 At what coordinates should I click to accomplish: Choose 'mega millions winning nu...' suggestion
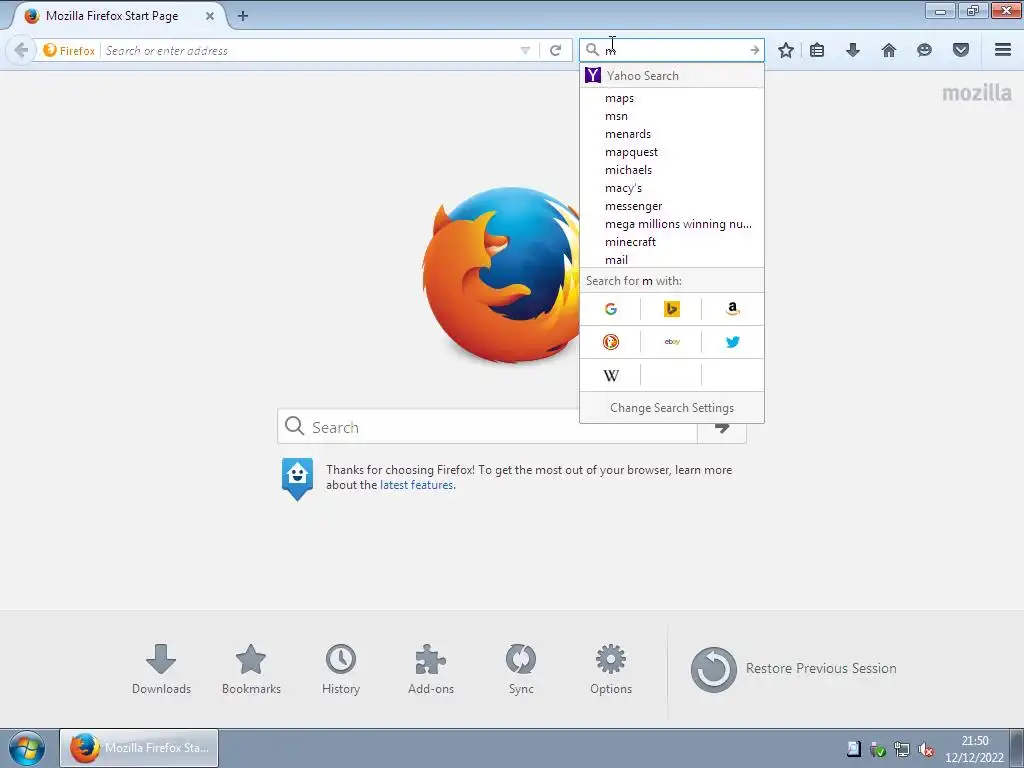(671, 224)
